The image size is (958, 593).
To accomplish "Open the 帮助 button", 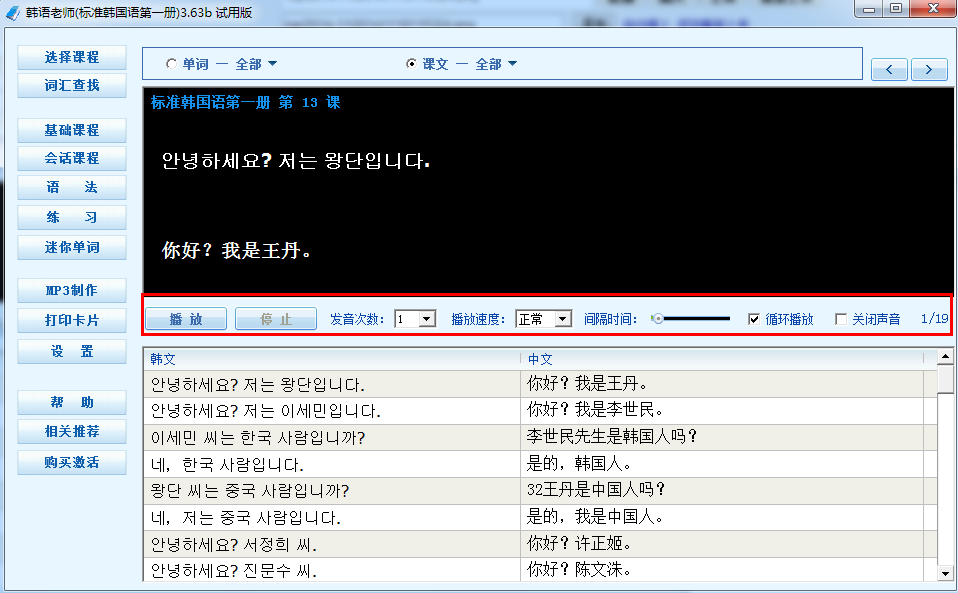I will (x=72, y=402).
